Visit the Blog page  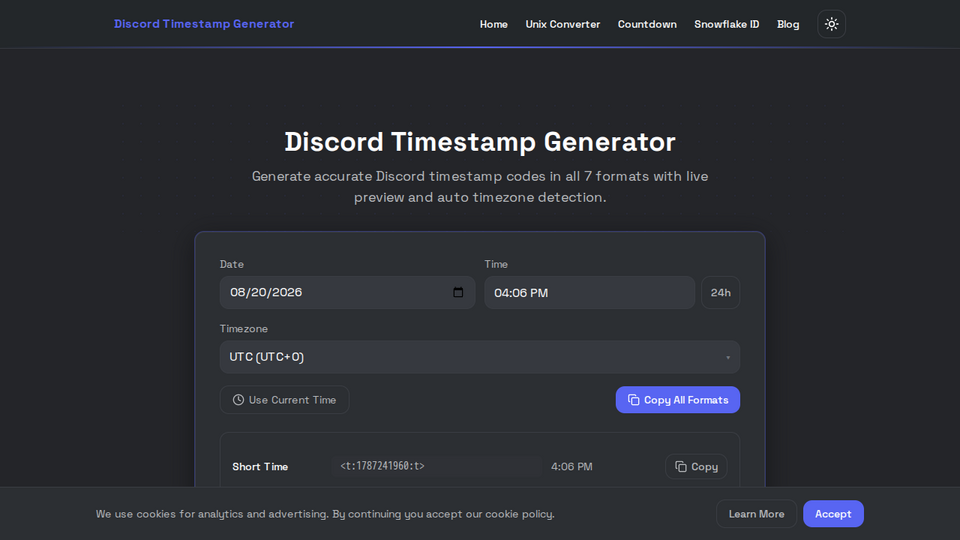(x=788, y=24)
